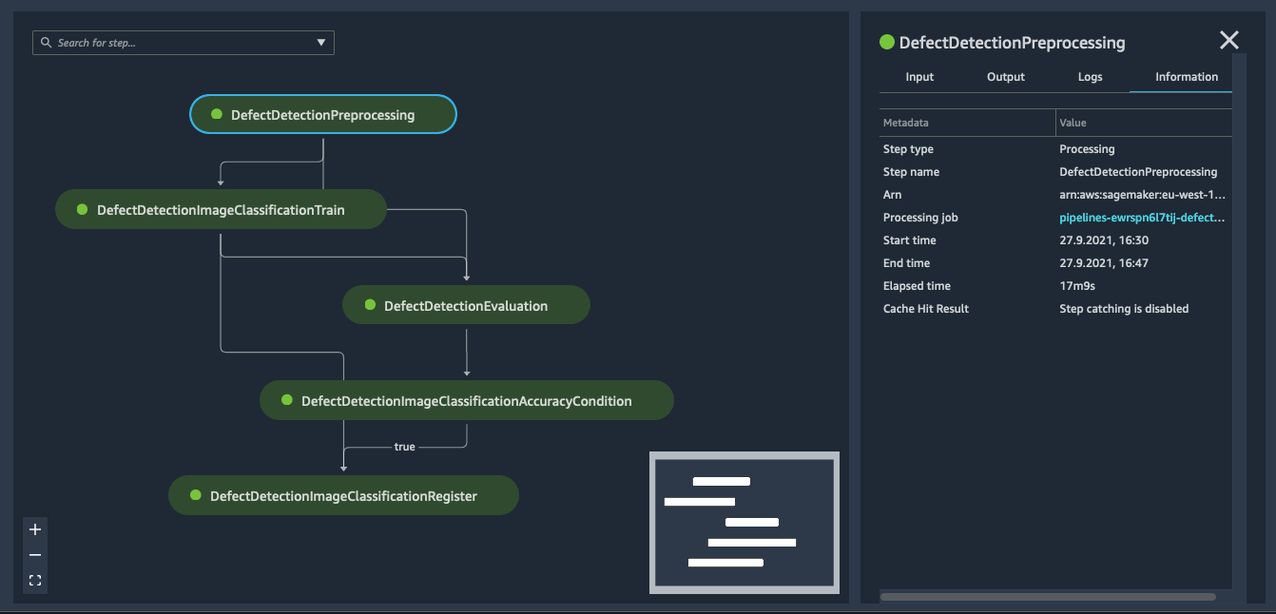The width and height of the screenshot is (1276, 614).
Task: Open the pipelines processing job link
Action: point(1142,218)
